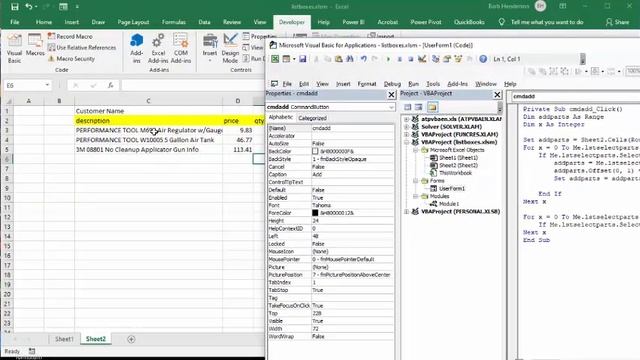Switch to Alphabetic properties tab
This screenshot has height=360, width=640.
(280, 118)
